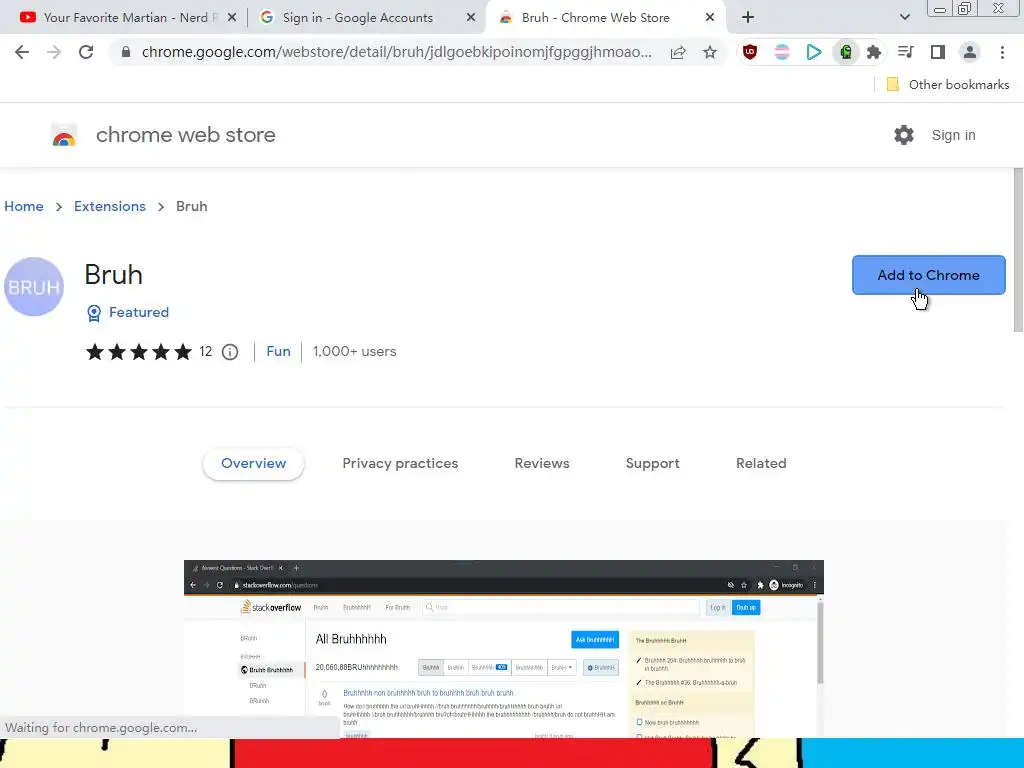Open the Extensions puzzle-piece menu

coord(874,52)
